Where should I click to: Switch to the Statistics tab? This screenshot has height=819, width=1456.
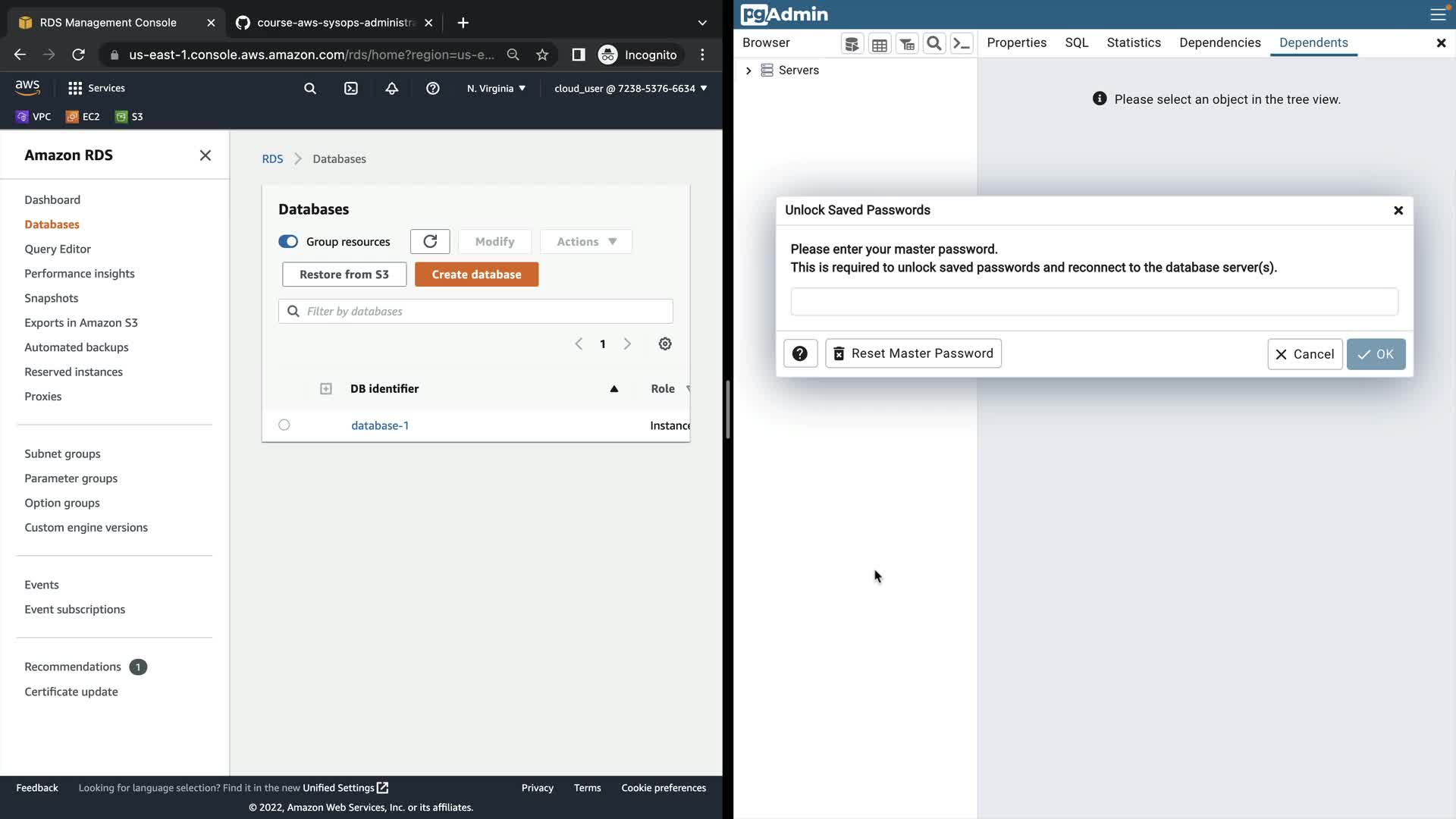[1133, 43]
